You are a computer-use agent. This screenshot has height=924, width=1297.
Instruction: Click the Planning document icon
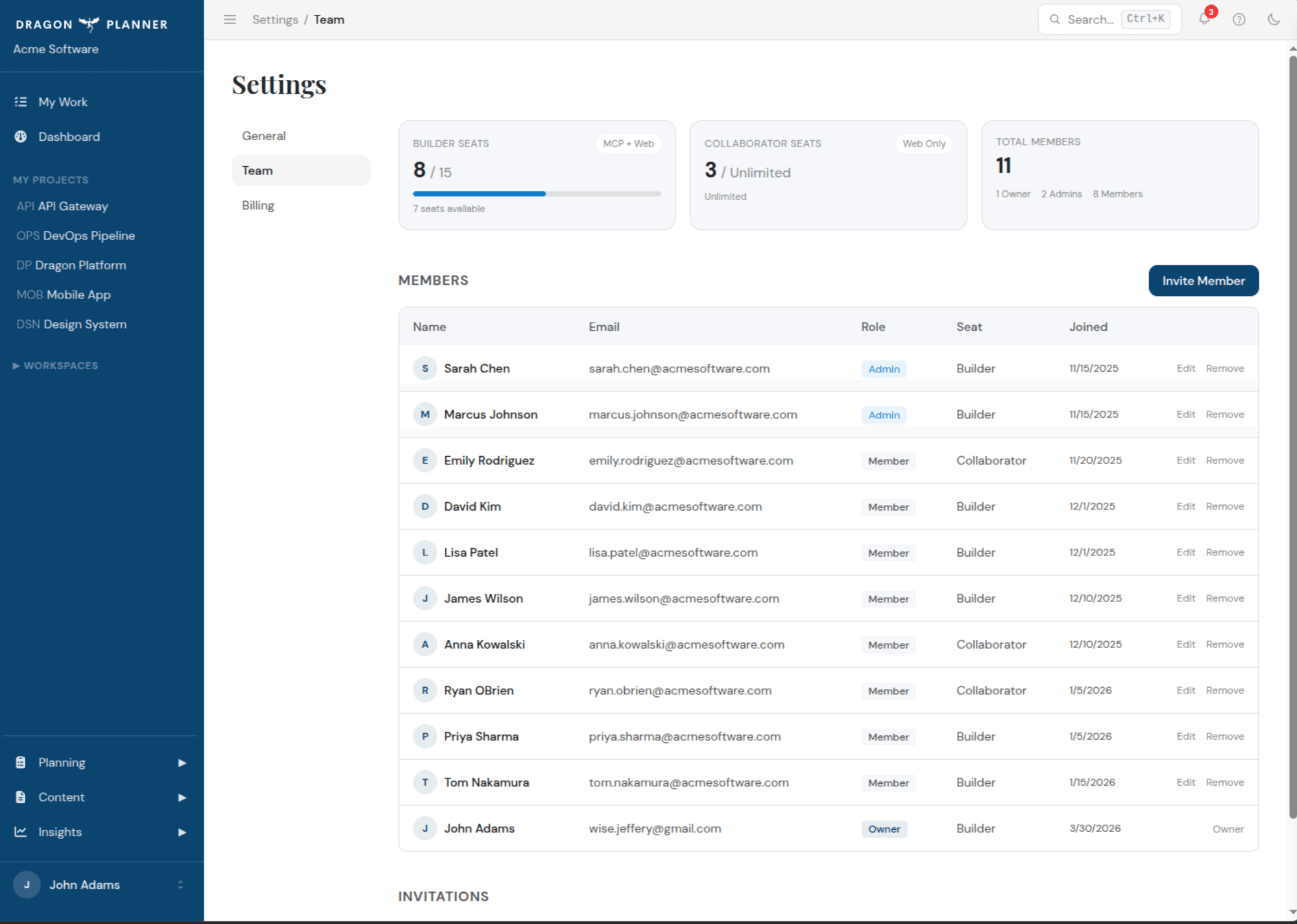[x=21, y=762]
